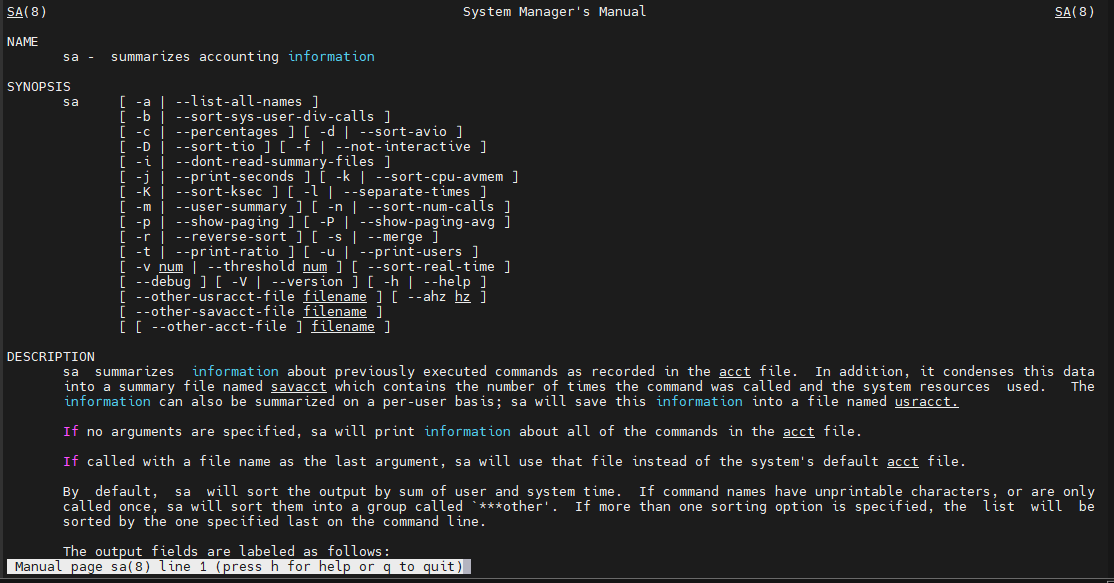1114x583 pixels.
Task: Click the --sort-tio option
Action: pyautogui.click(x=215, y=147)
